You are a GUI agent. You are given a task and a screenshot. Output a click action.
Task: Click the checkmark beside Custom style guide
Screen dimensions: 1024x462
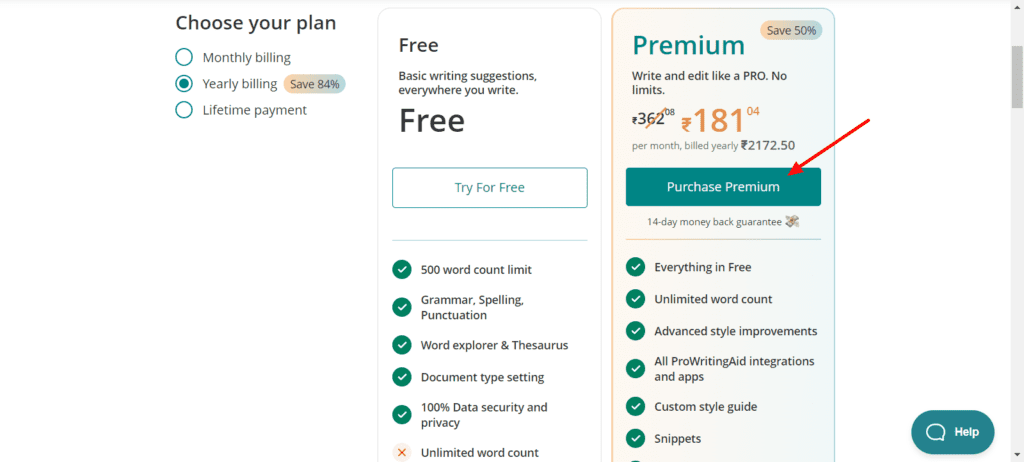tap(635, 406)
